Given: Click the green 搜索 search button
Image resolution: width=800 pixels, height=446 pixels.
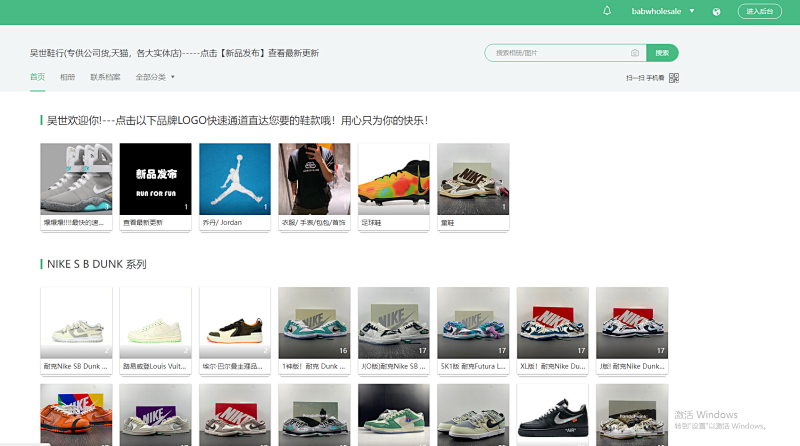Looking at the screenshot, I should 662,53.
